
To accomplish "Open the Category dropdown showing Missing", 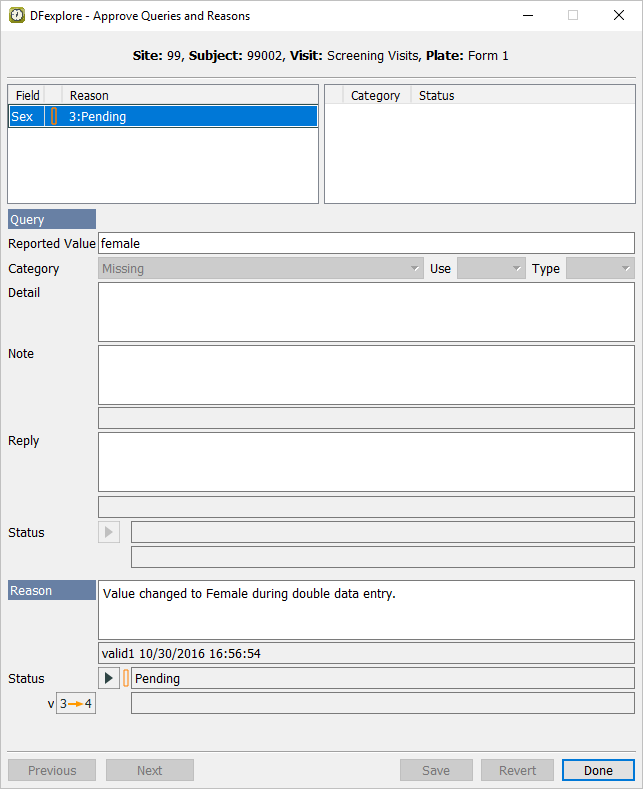I will coord(261,268).
